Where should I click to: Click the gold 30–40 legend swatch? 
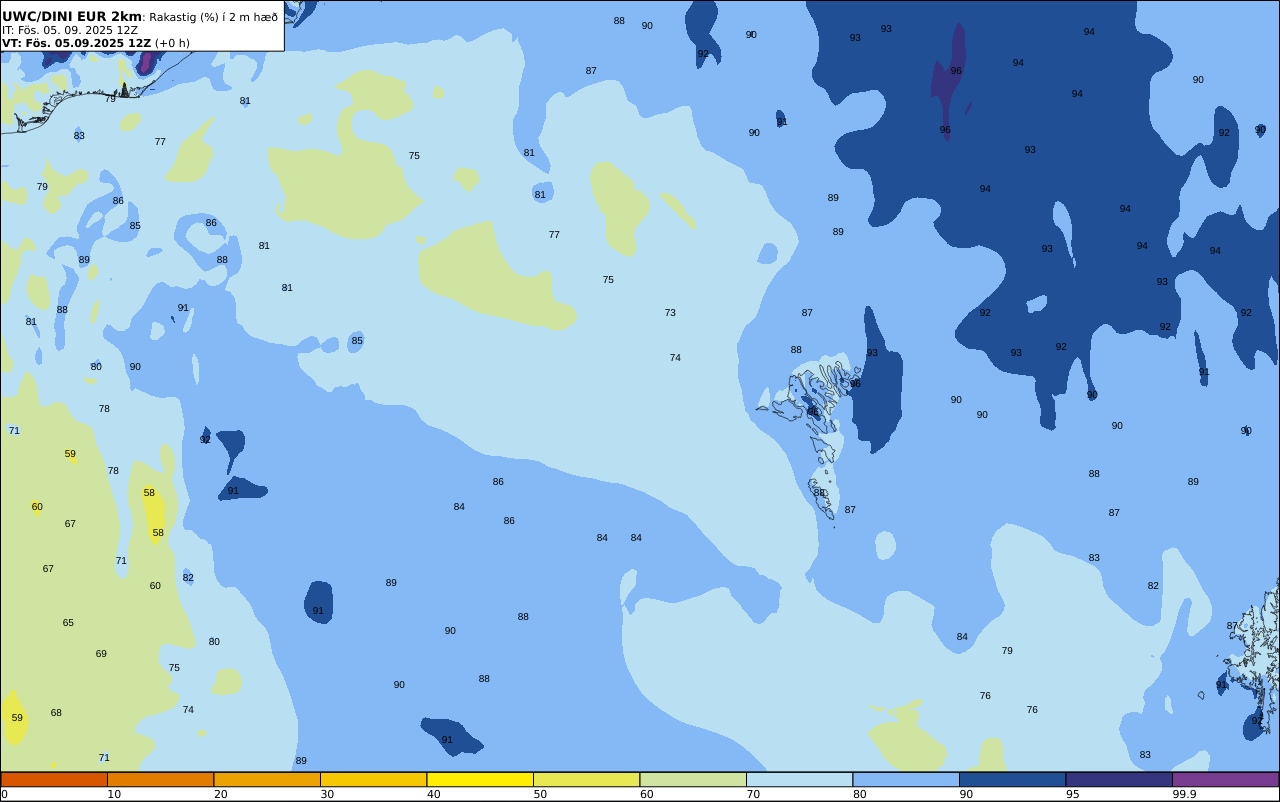(x=373, y=779)
